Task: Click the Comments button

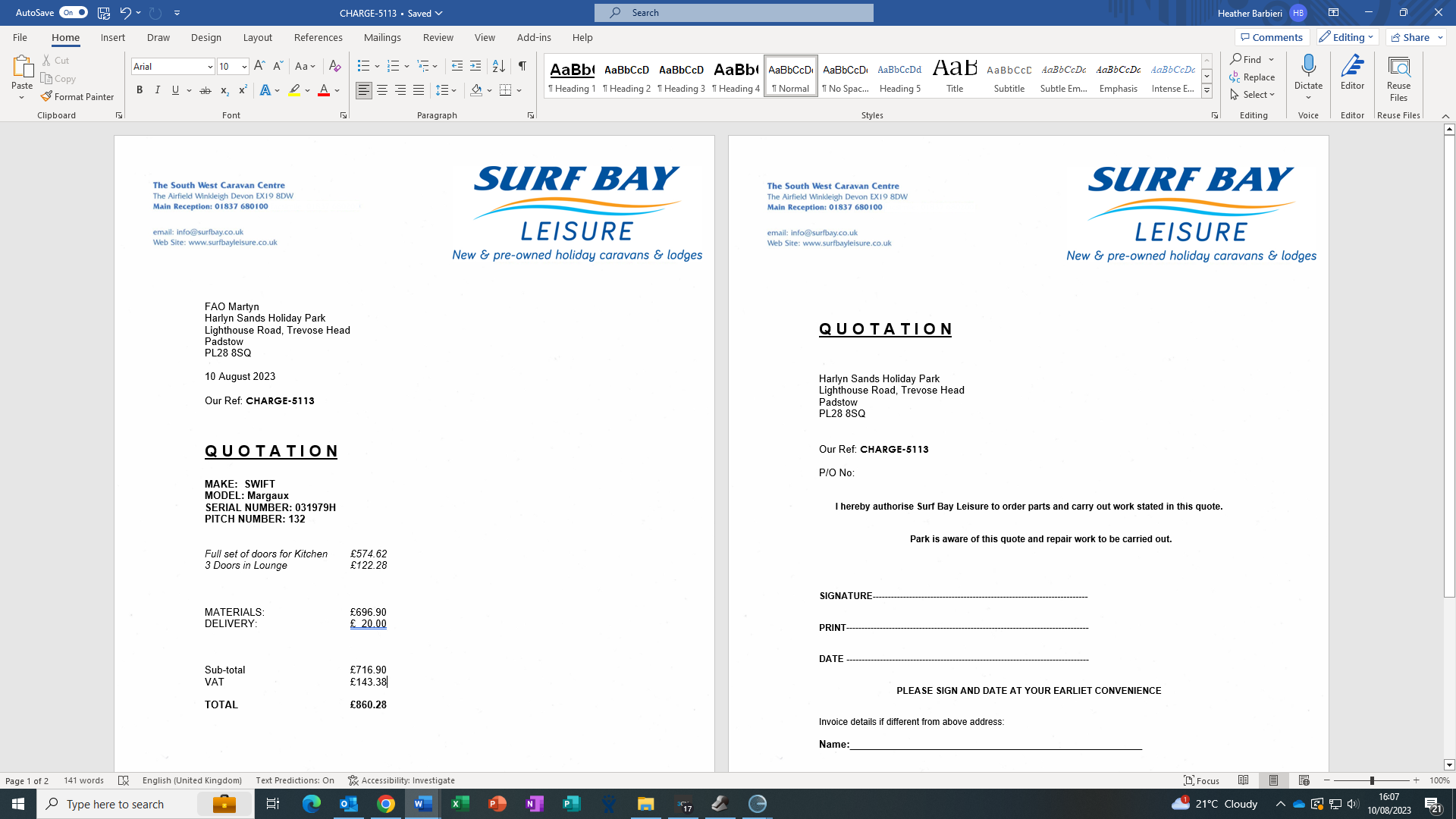Action: pos(1270,37)
